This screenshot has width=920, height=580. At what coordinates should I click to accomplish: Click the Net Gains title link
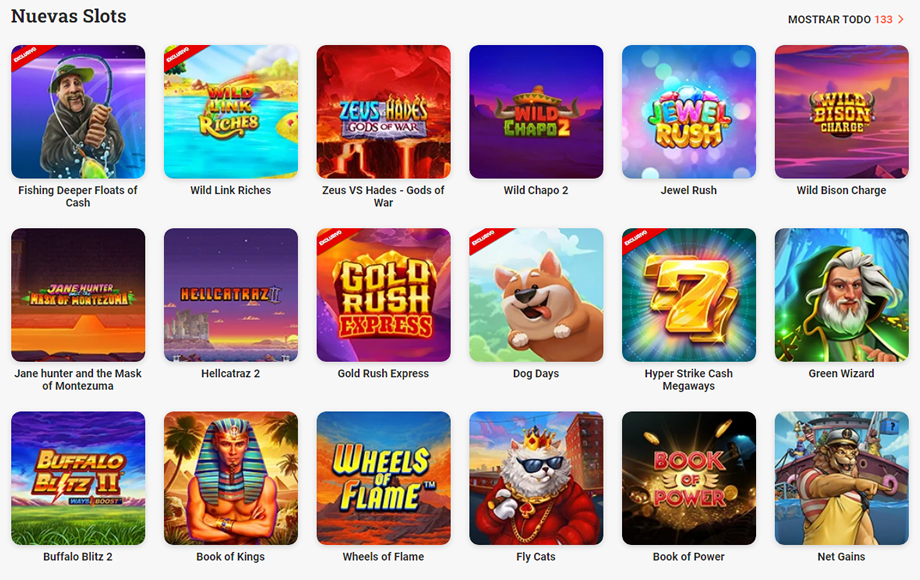(841, 557)
